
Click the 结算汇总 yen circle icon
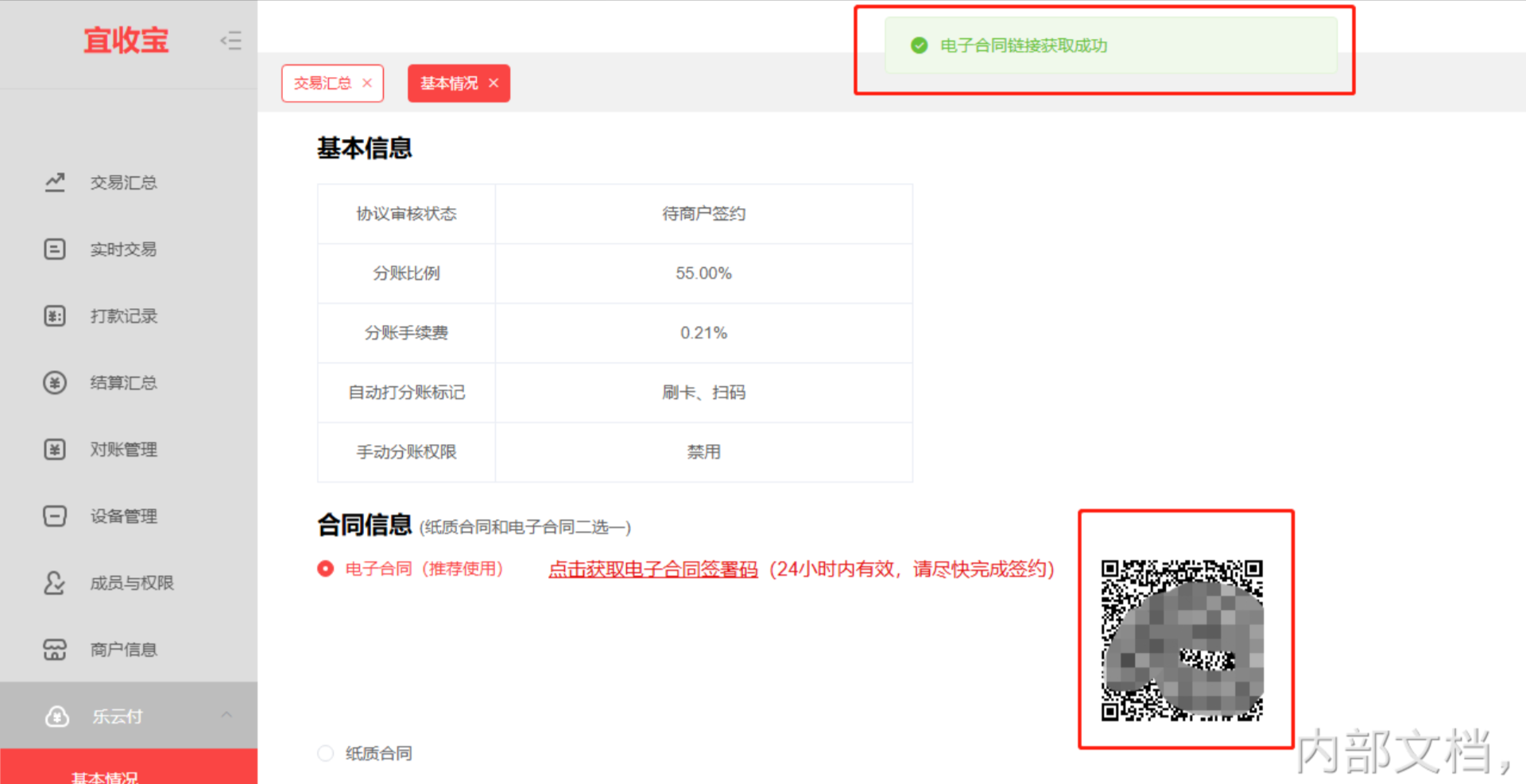pyautogui.click(x=55, y=383)
